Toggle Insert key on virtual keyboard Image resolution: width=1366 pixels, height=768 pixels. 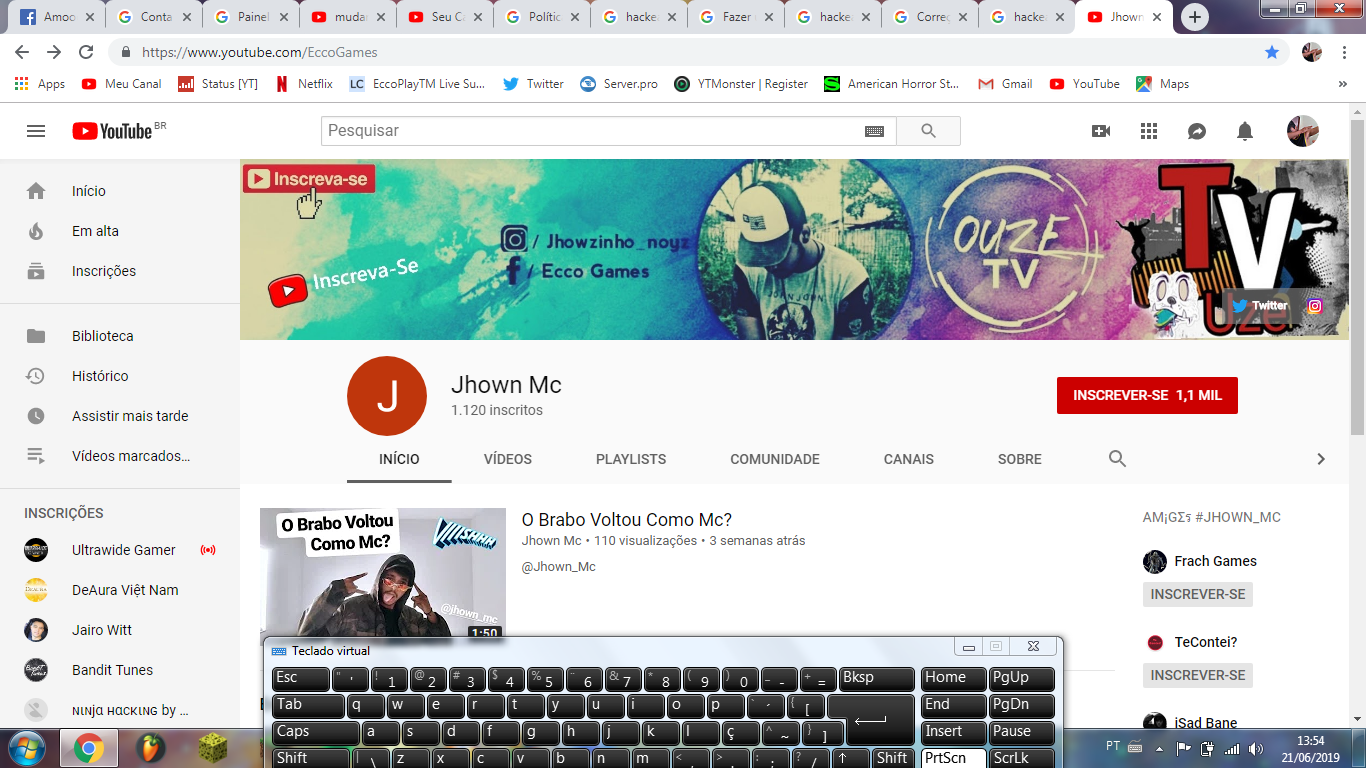(x=953, y=732)
